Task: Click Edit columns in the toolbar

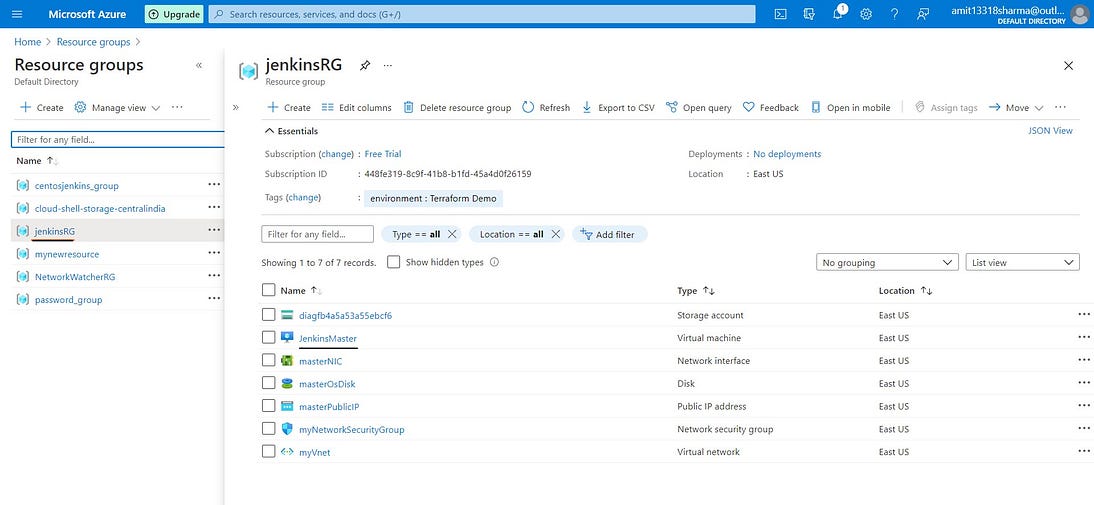Action: pyautogui.click(x=357, y=107)
